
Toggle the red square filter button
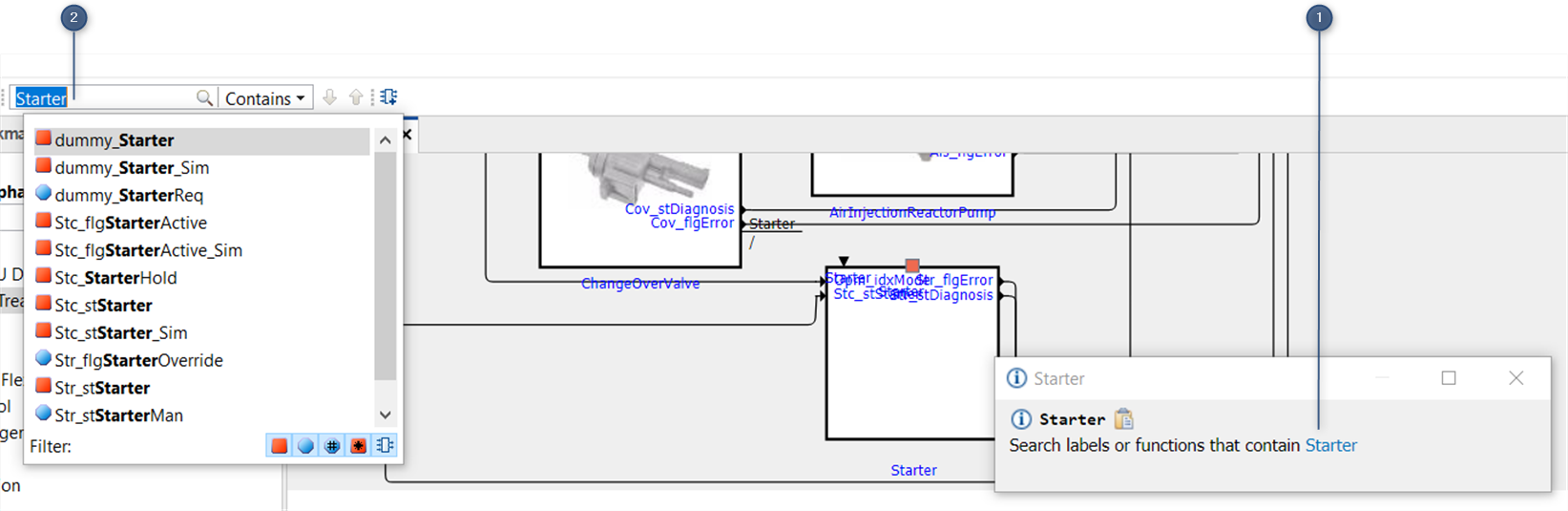click(x=279, y=446)
